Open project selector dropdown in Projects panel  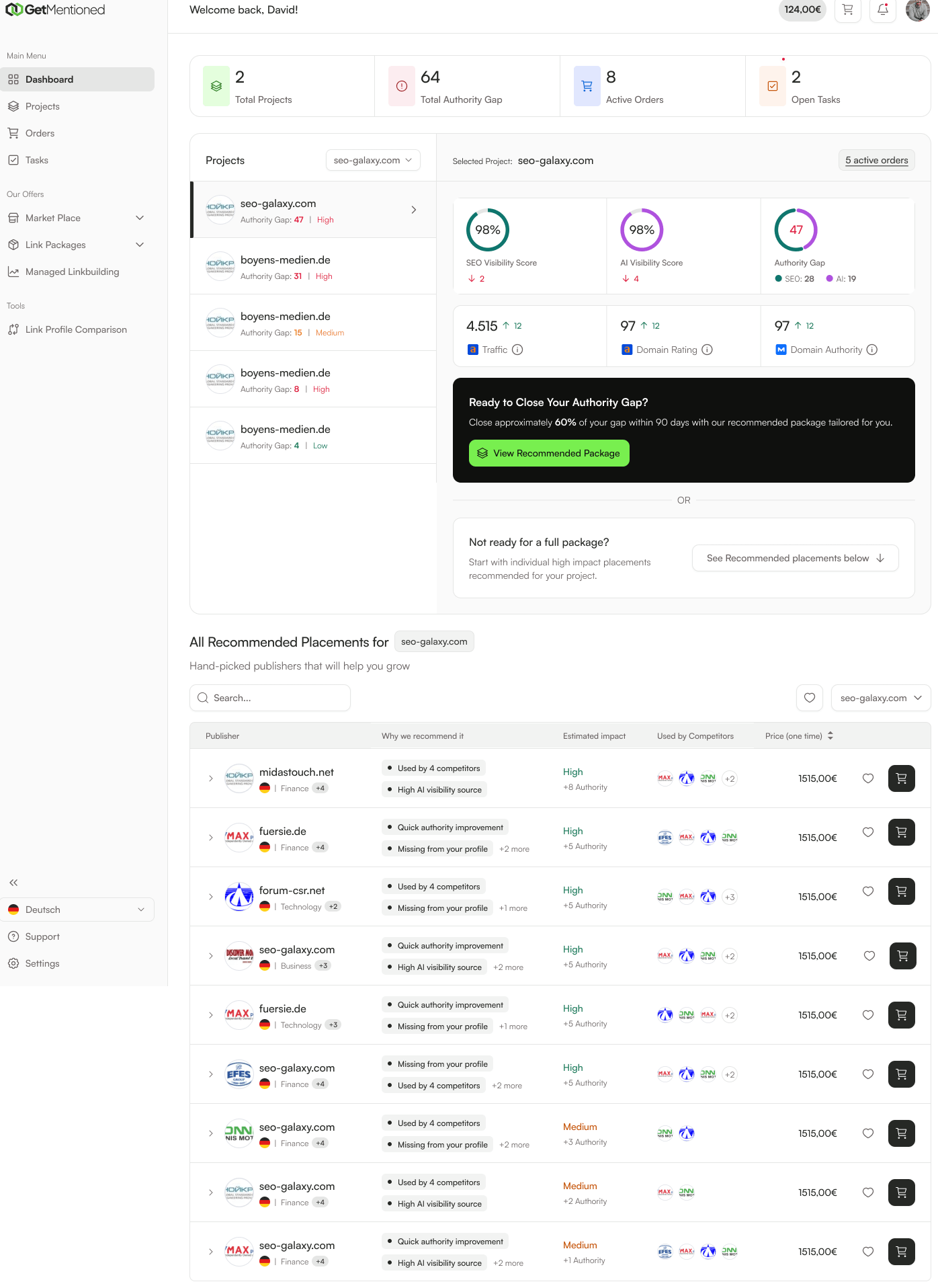tap(373, 160)
